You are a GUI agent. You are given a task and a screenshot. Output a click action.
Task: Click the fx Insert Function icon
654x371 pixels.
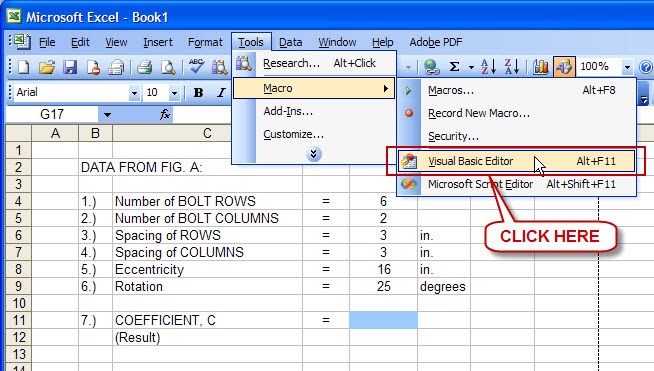tap(165, 114)
